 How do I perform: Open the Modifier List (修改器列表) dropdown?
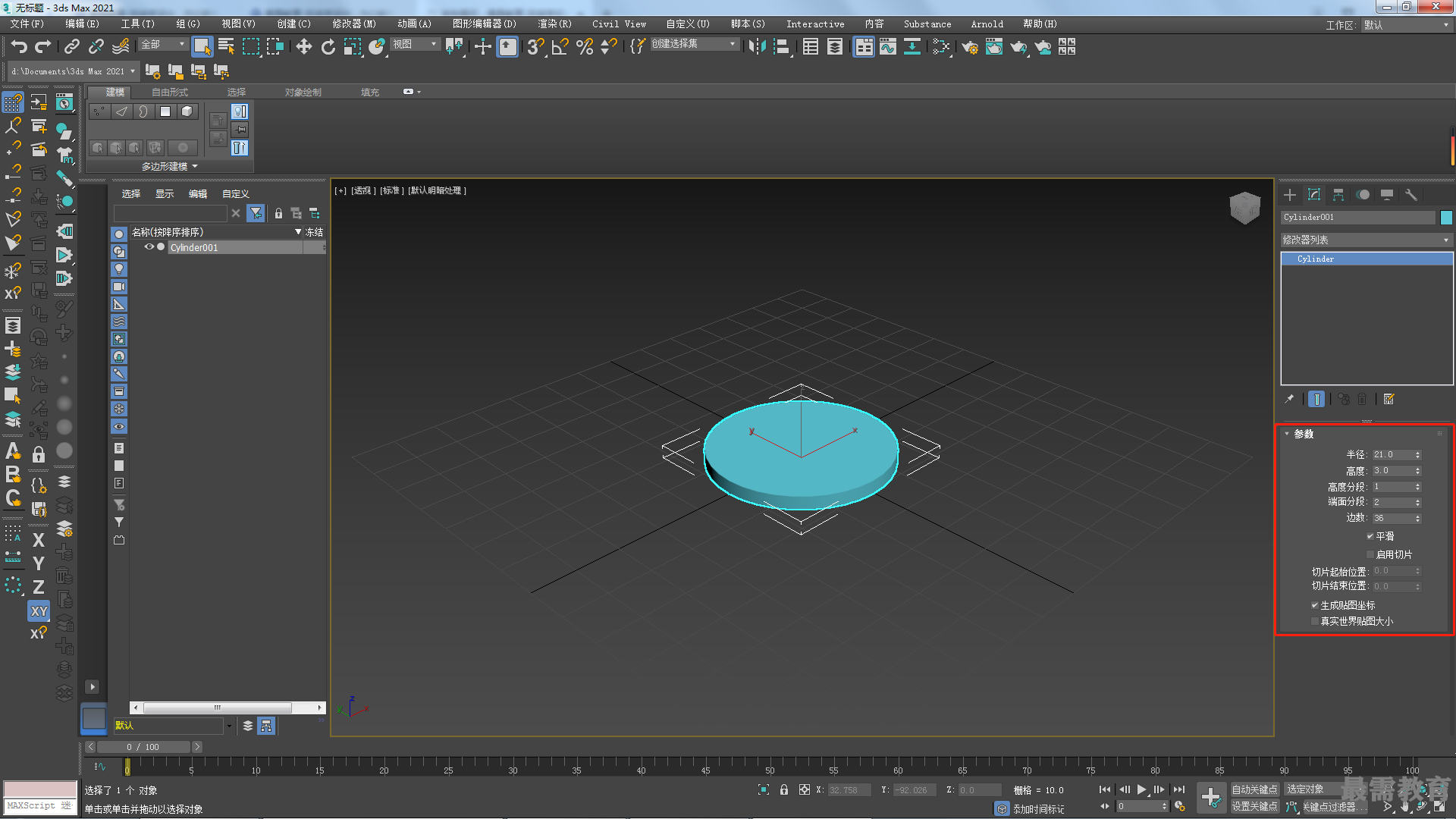pyautogui.click(x=1366, y=240)
